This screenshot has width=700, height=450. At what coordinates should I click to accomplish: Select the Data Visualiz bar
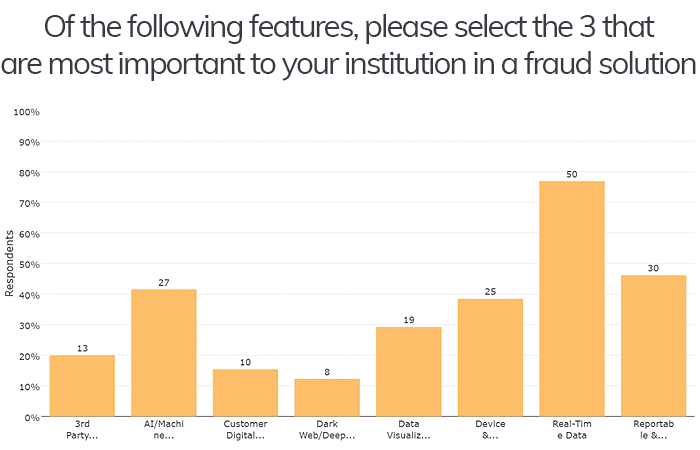coord(409,372)
